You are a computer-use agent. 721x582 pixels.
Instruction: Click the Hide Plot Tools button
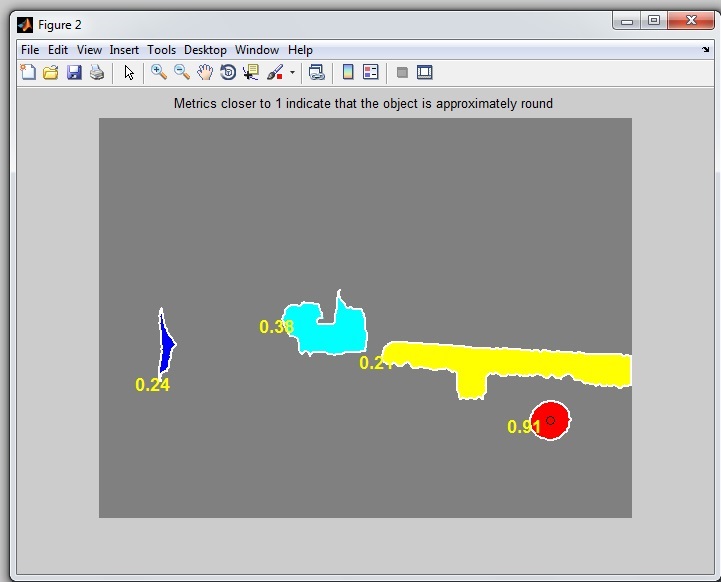coord(402,72)
